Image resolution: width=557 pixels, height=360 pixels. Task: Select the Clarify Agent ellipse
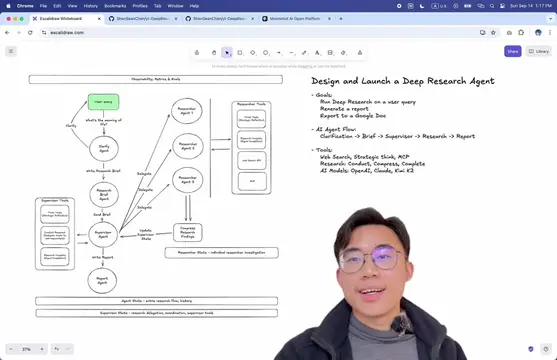click(104, 148)
